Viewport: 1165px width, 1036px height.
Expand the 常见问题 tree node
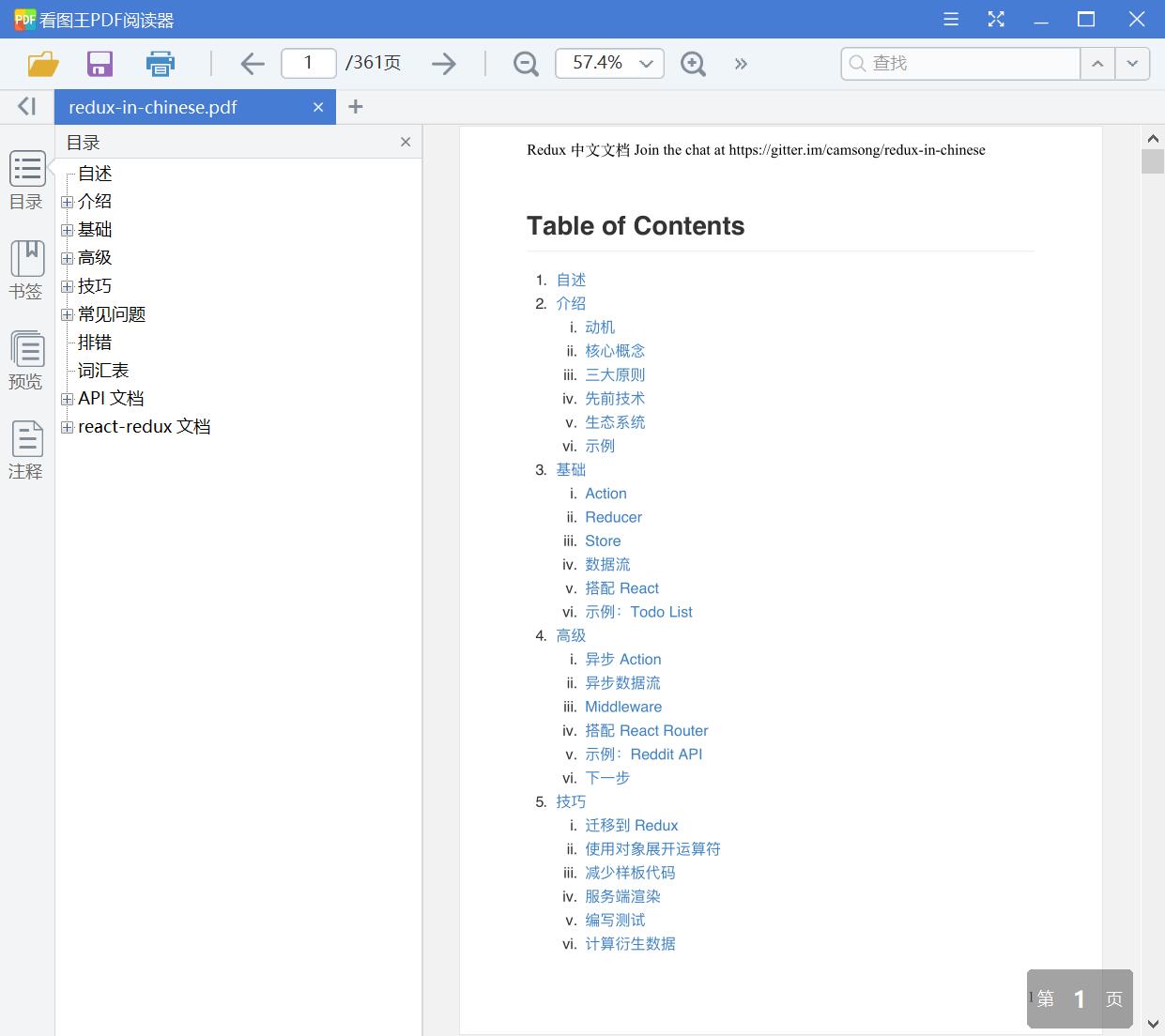tap(67, 314)
